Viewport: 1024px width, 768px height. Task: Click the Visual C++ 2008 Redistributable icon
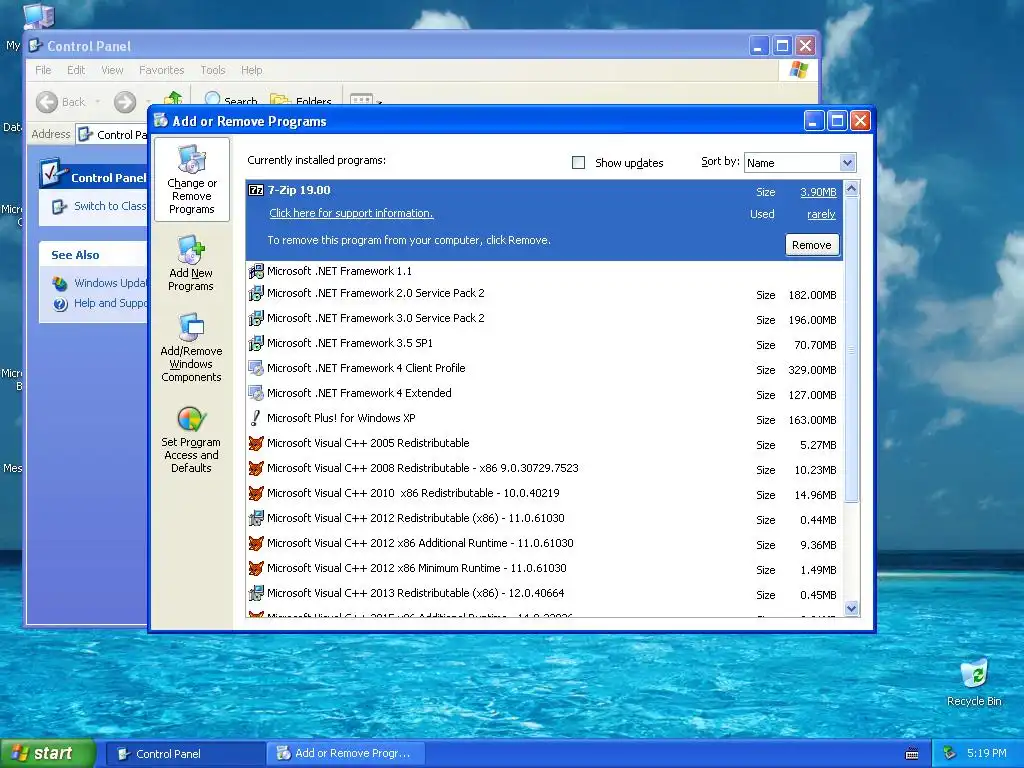click(x=256, y=468)
